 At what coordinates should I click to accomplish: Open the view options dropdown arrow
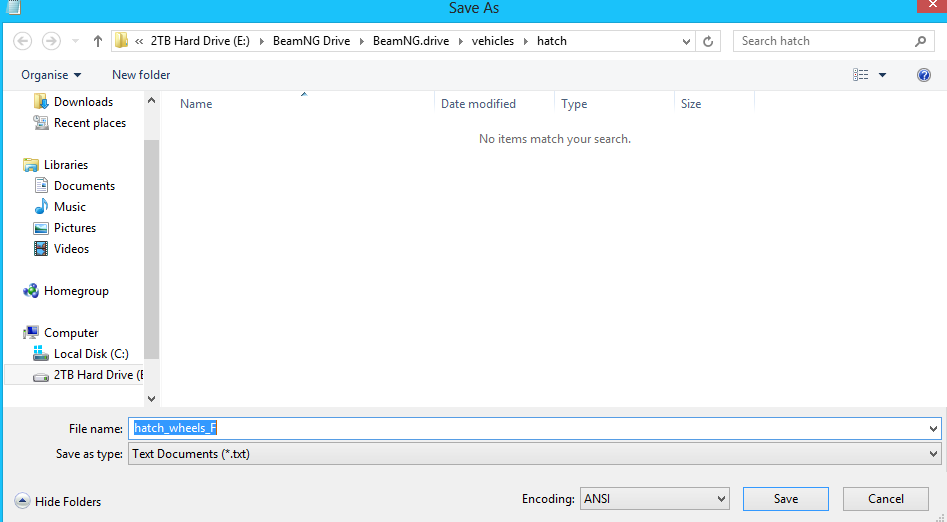(x=882, y=75)
